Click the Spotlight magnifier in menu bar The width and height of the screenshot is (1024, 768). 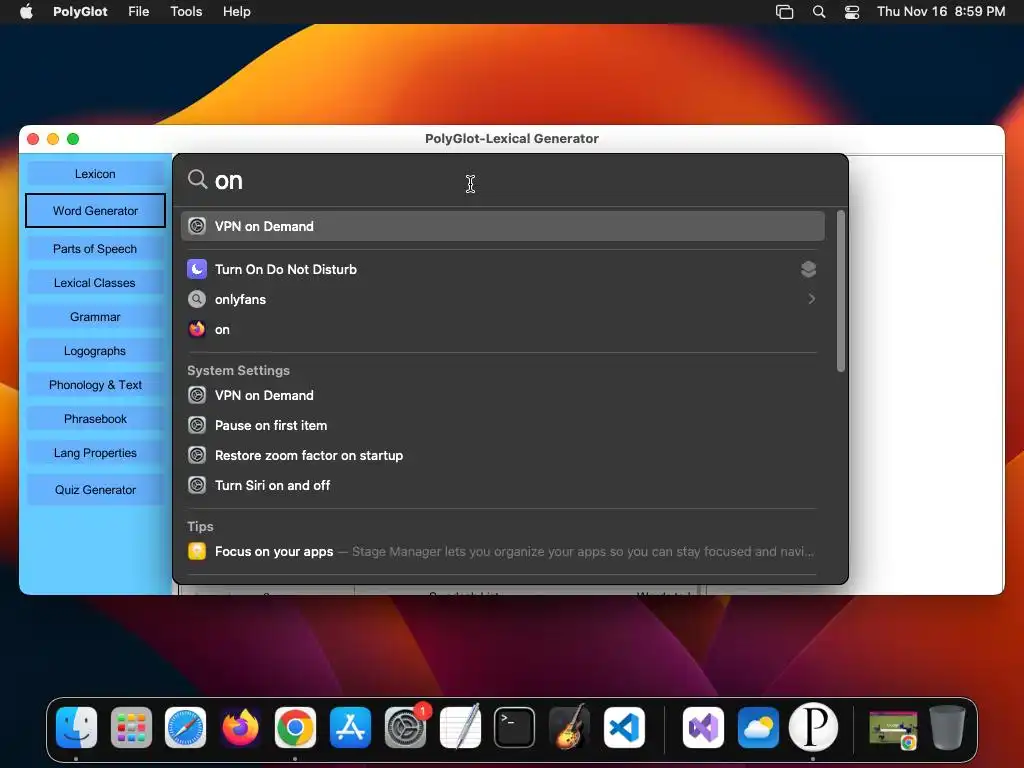coord(818,12)
